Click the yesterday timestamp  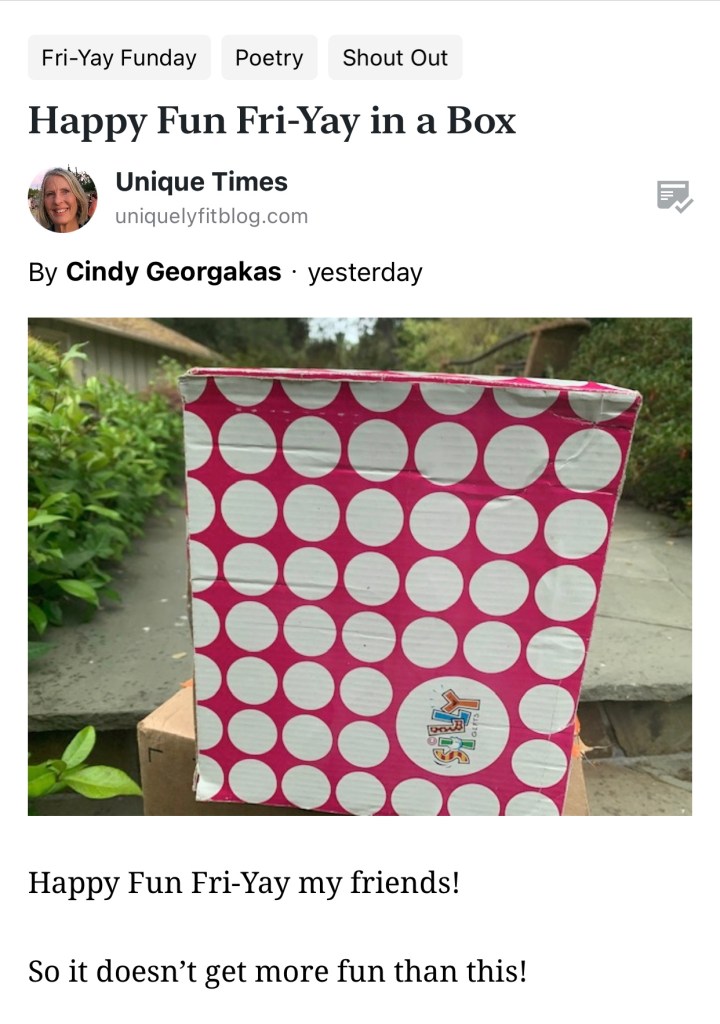coord(365,272)
